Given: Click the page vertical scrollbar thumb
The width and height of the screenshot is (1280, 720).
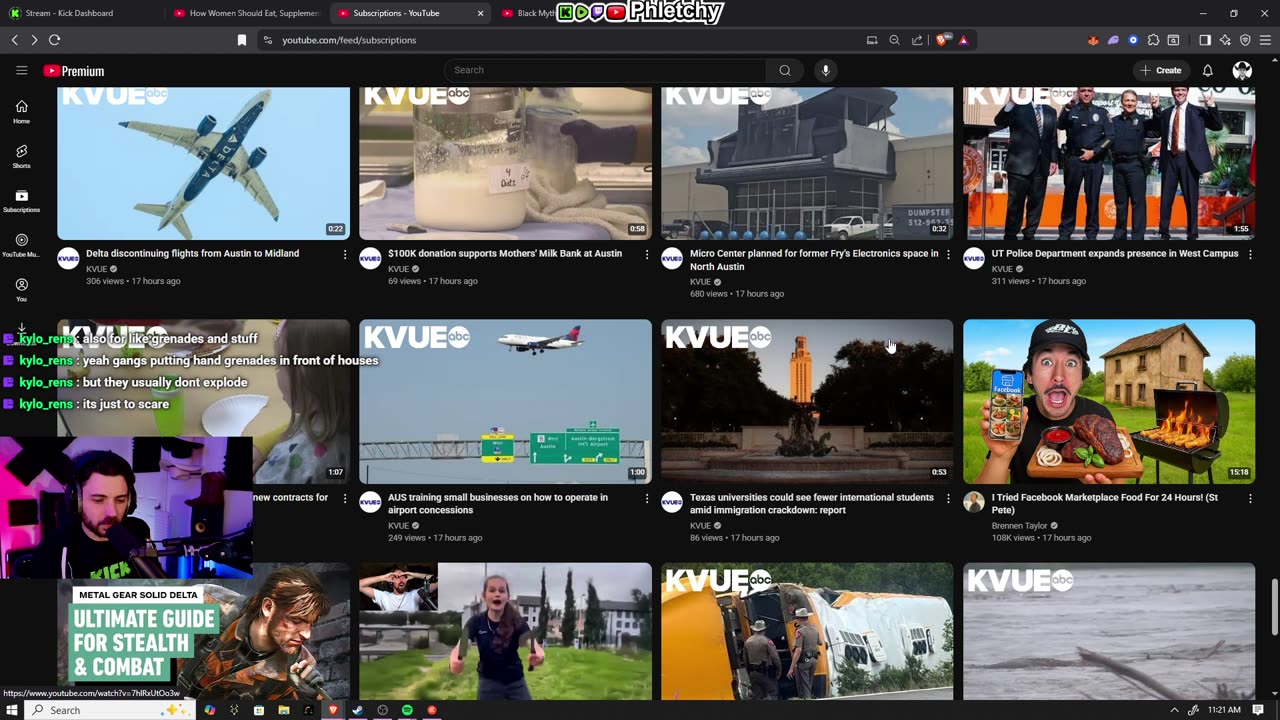Looking at the screenshot, I should [1273, 606].
